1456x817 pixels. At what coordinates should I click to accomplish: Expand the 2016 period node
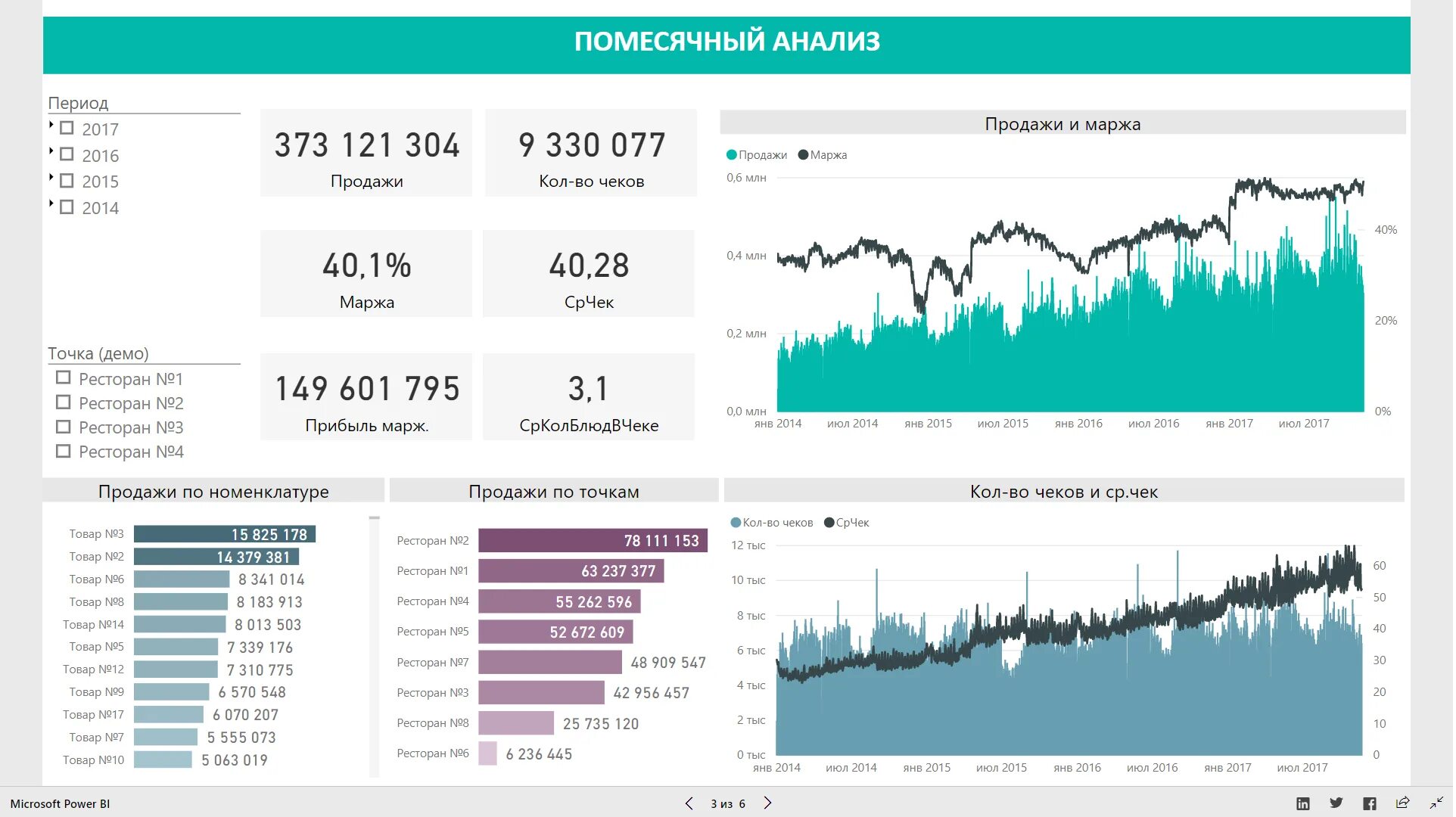point(51,151)
